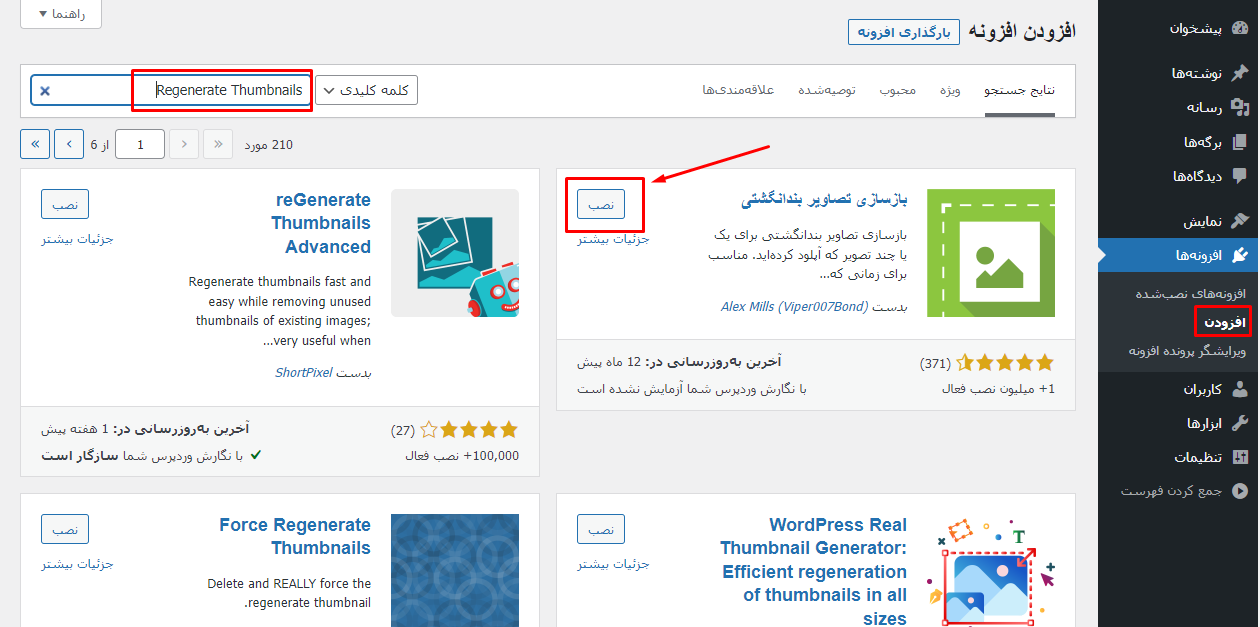The height and width of the screenshot is (627, 1260).
Task: Click WordPress Real Thumbnail Generator title link
Action: (814, 571)
